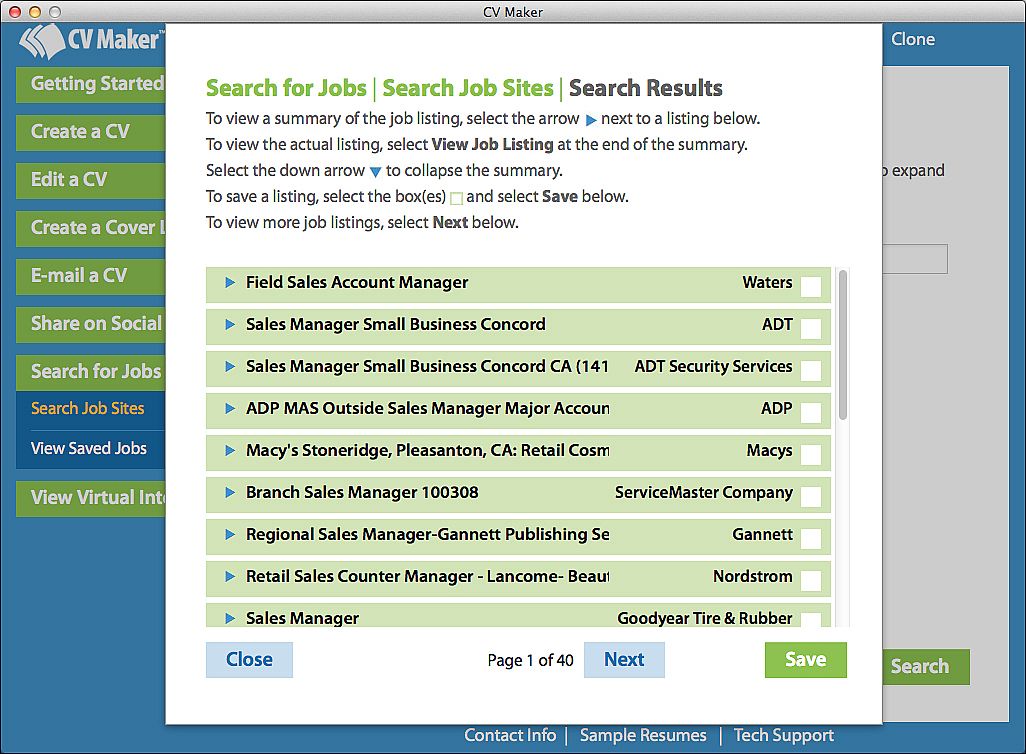Expand the Macy's Stoneridge listing summary
1026x754 pixels.
point(230,450)
